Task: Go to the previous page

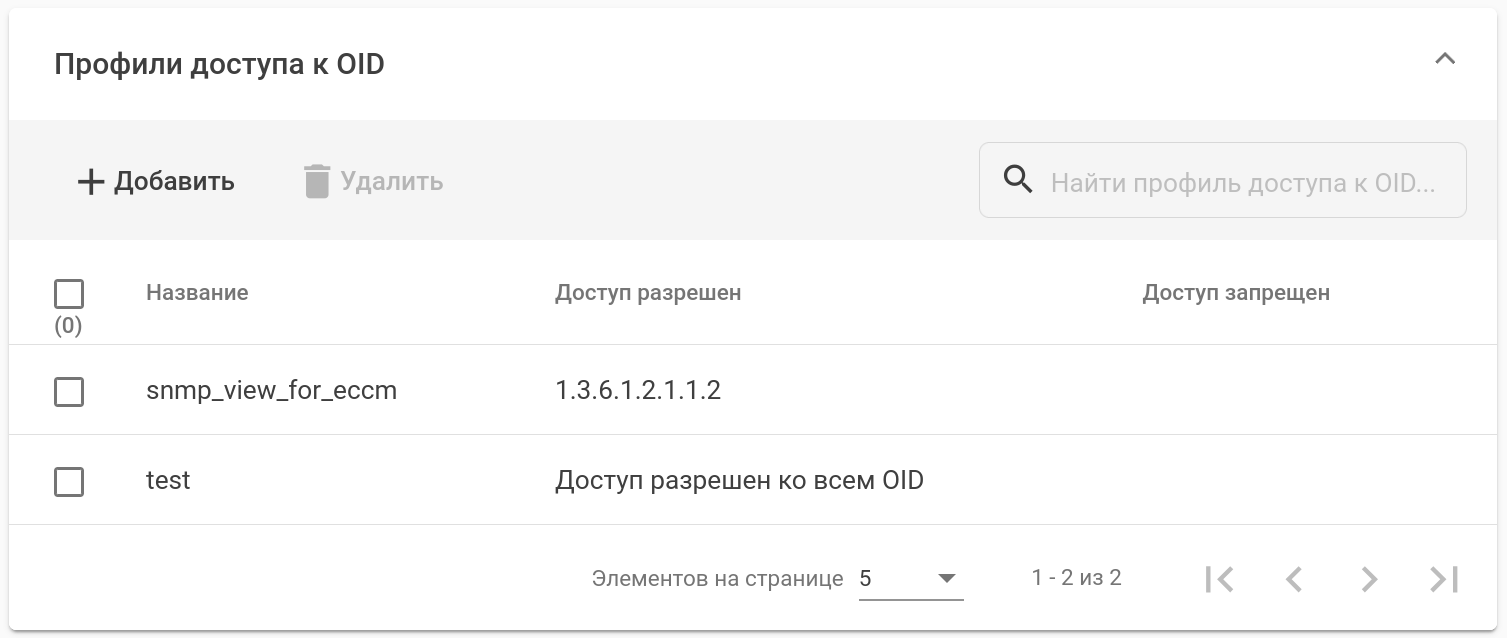Action: 1294,579
